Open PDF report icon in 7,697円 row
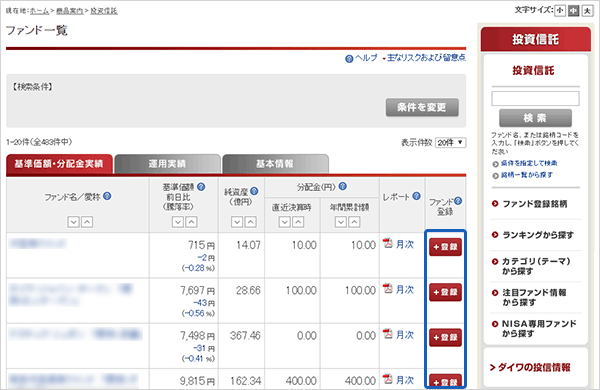The image size is (600, 390). (x=388, y=289)
